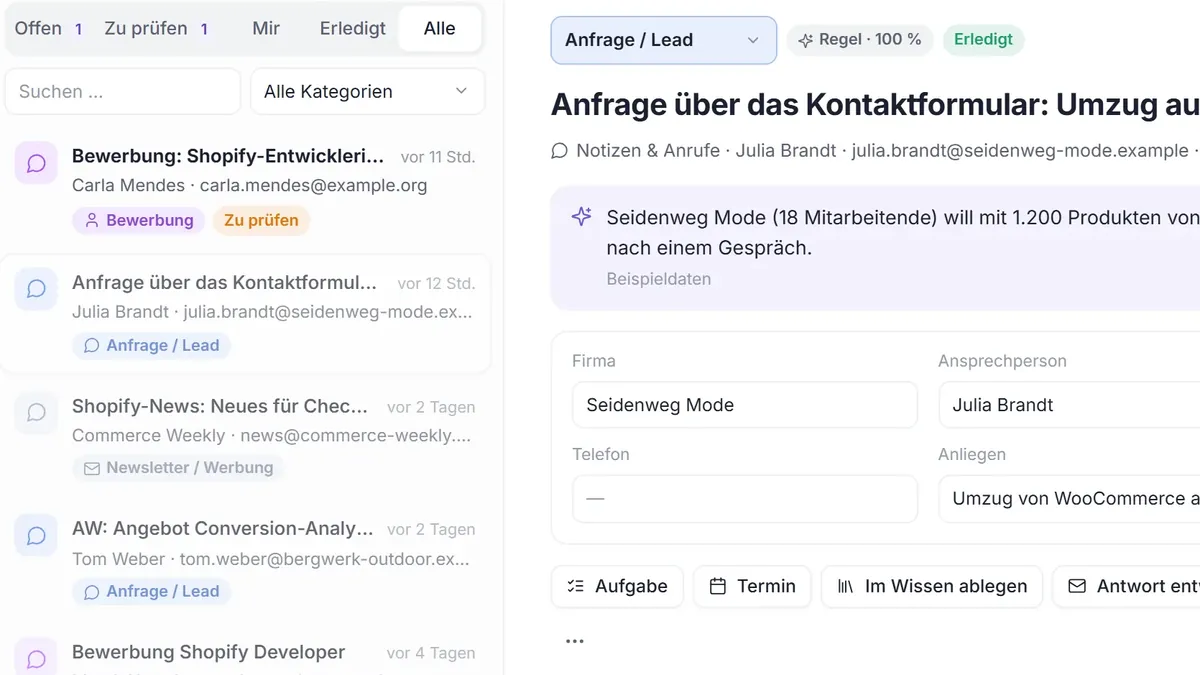Viewport: 1200px width, 675px height.
Task: Edit the Anliegen field
Action: 1069,498
